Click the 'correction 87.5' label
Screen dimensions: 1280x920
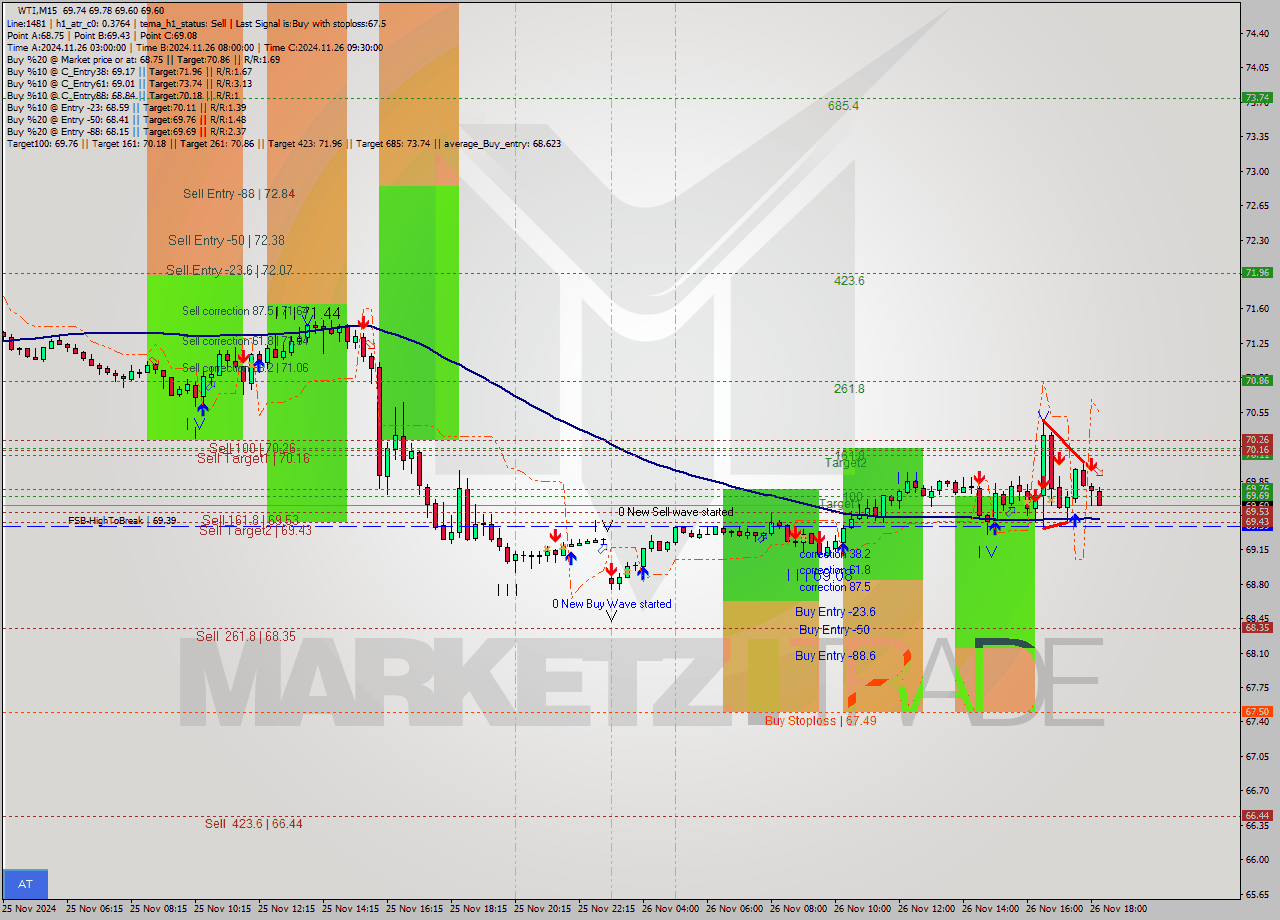pyautogui.click(x=835, y=587)
